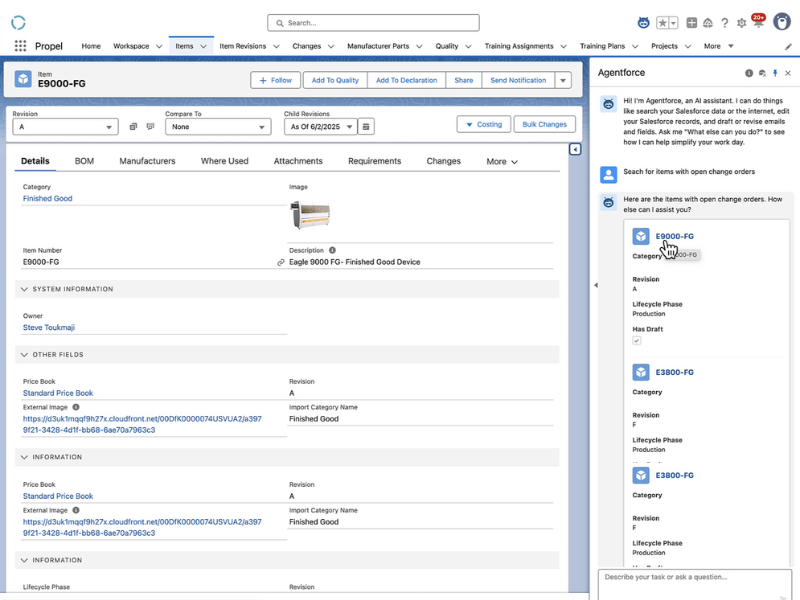Image resolution: width=800 pixels, height=600 pixels.
Task: Go to the Home nav item
Action: (x=91, y=46)
